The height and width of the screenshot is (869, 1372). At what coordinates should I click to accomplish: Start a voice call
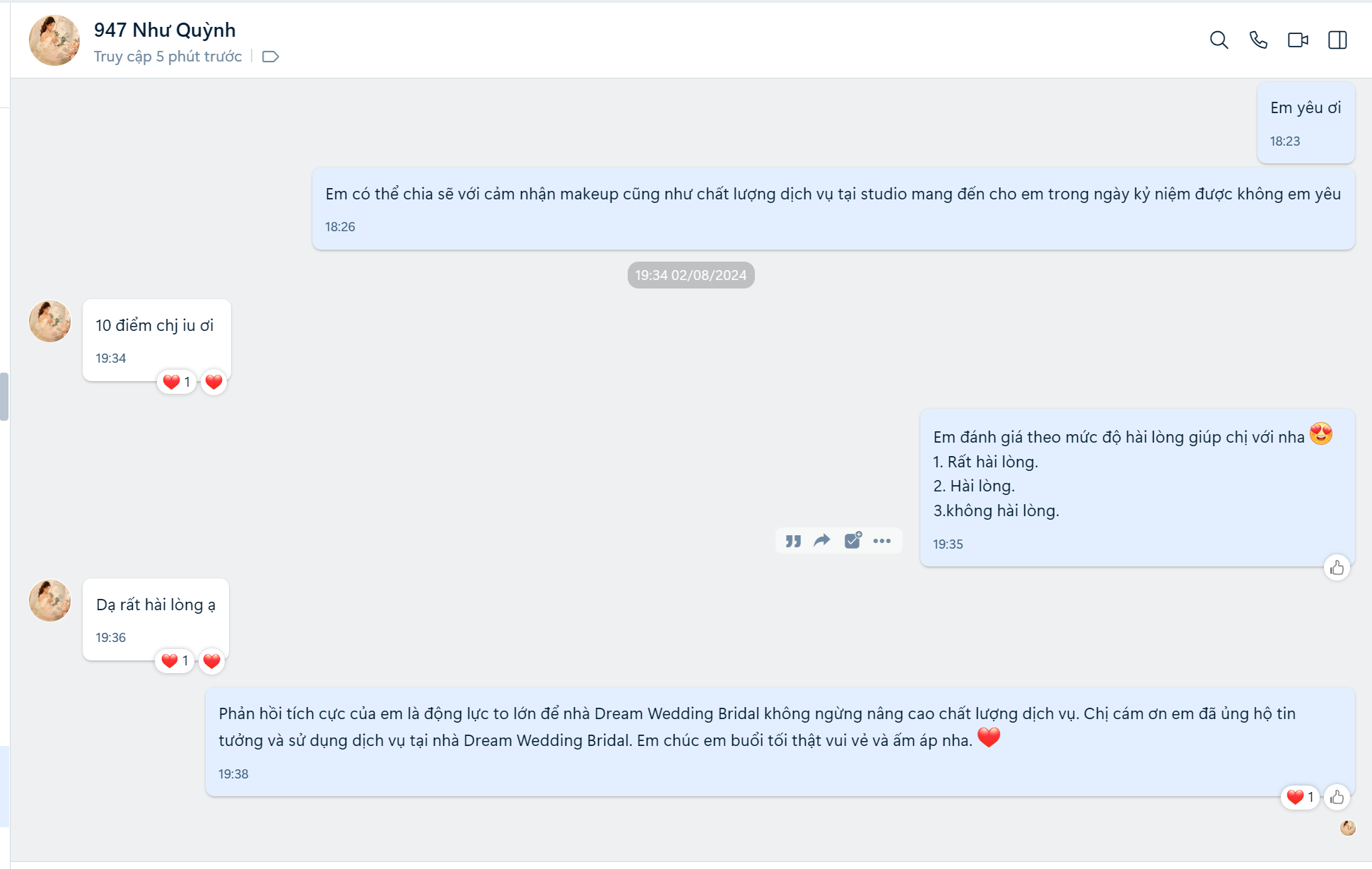tap(1258, 40)
